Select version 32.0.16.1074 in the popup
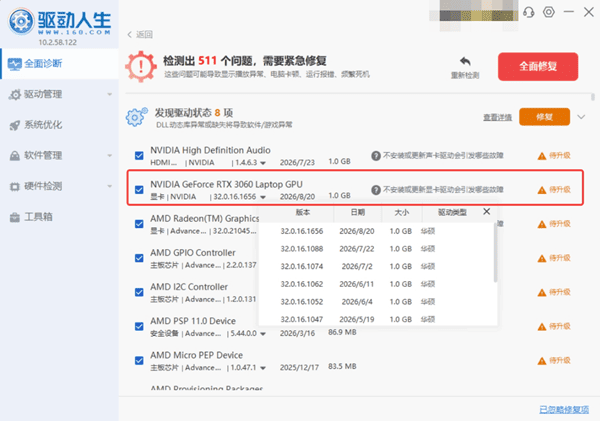 [377, 266]
